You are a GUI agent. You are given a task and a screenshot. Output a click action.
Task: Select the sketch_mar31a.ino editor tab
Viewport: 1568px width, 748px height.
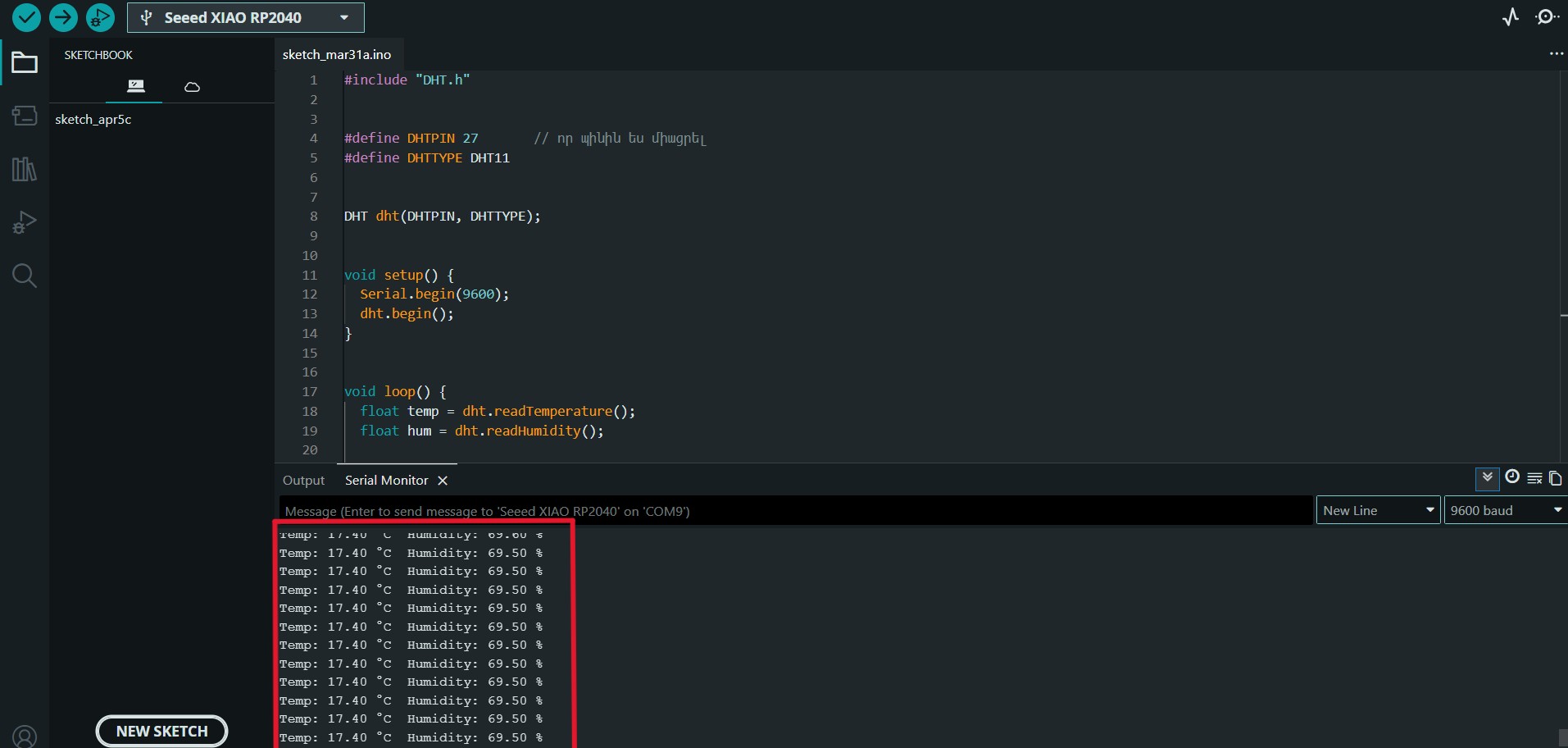click(337, 55)
